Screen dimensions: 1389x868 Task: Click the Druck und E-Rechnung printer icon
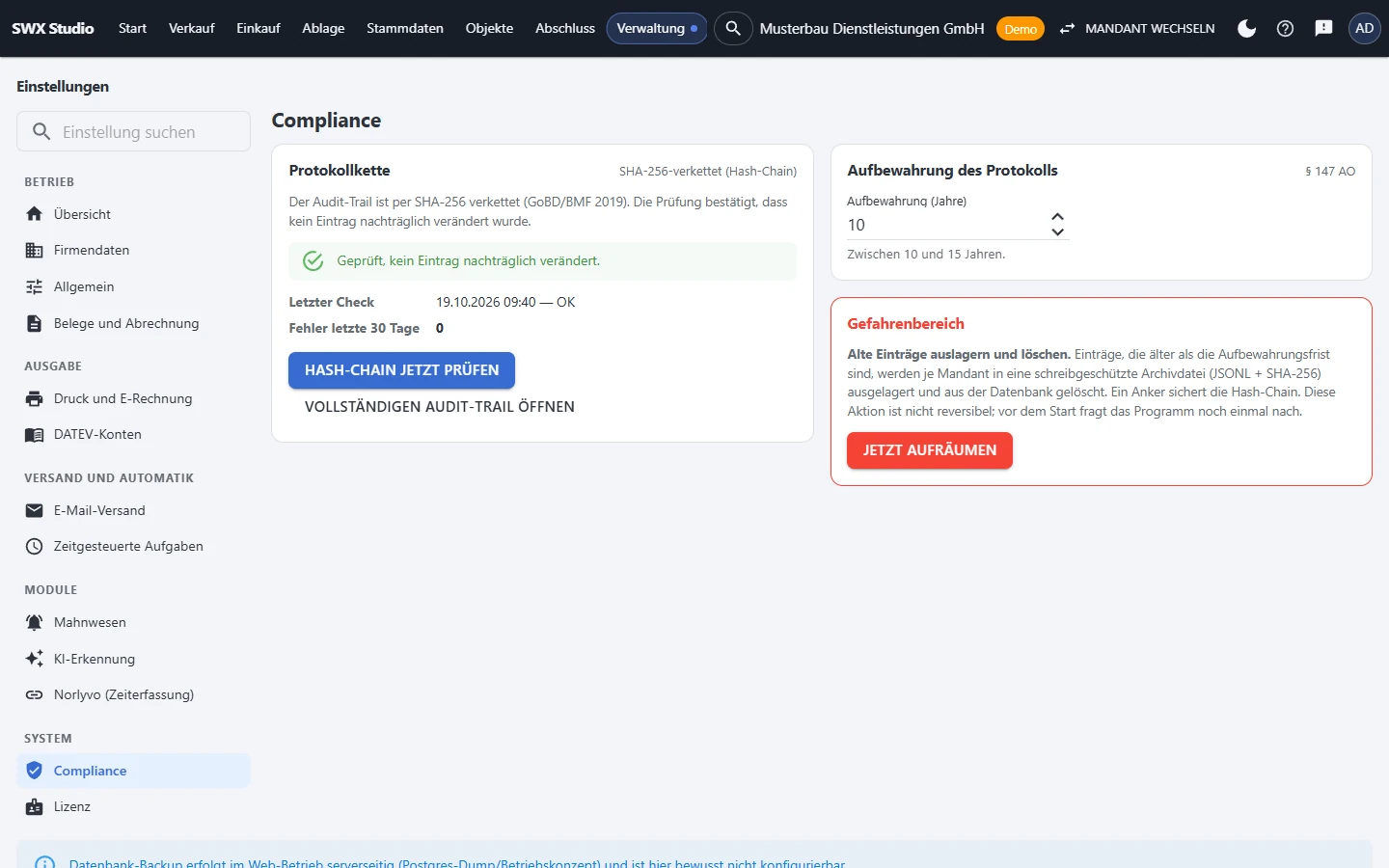35,398
